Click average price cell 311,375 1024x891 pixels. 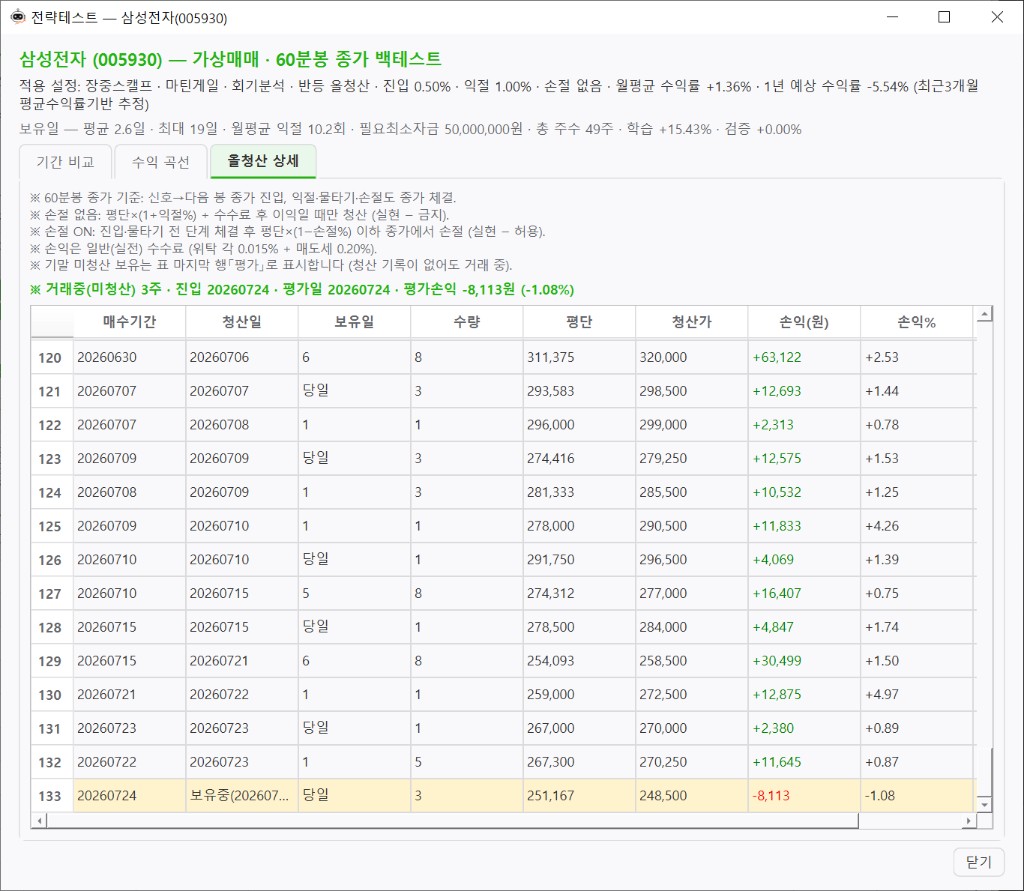click(x=579, y=357)
